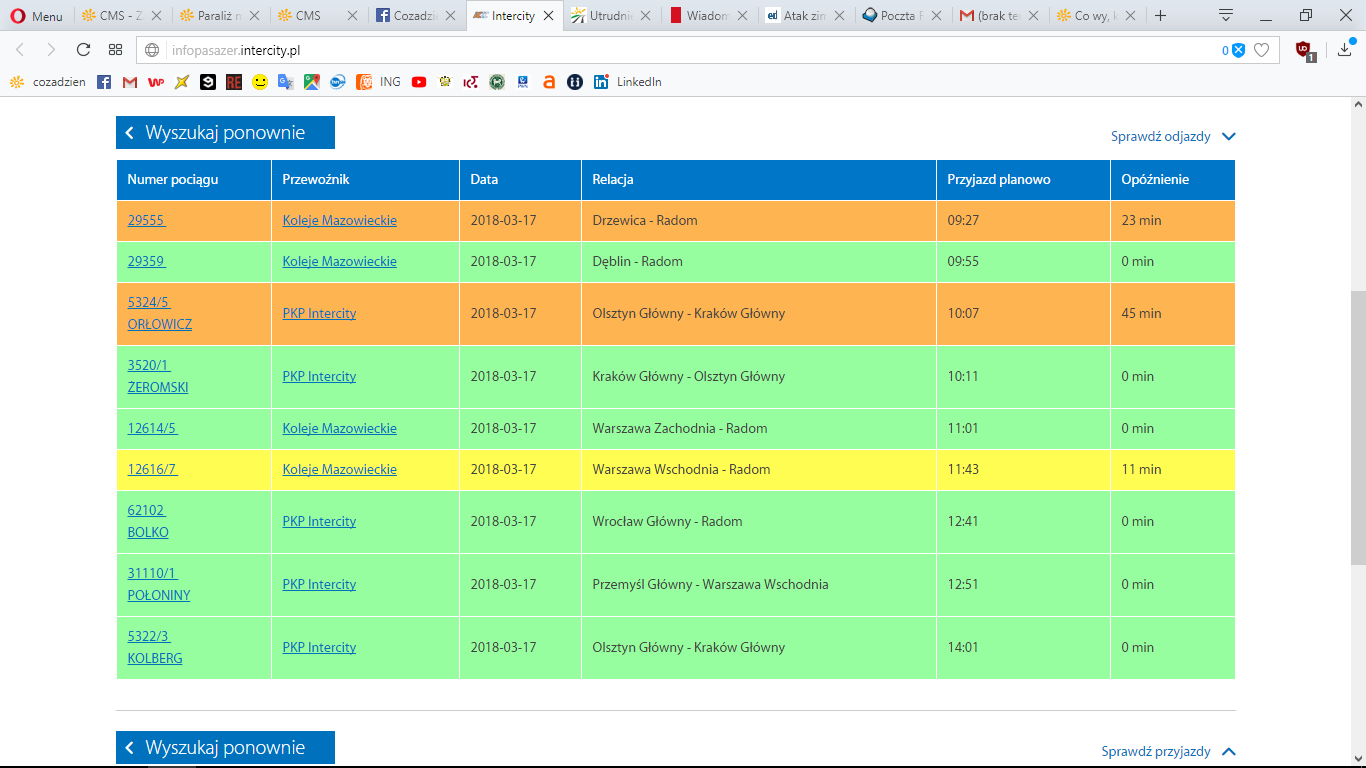This screenshot has width=1366, height=768.
Task: Switch to the Poczta tab
Action: coord(895,16)
